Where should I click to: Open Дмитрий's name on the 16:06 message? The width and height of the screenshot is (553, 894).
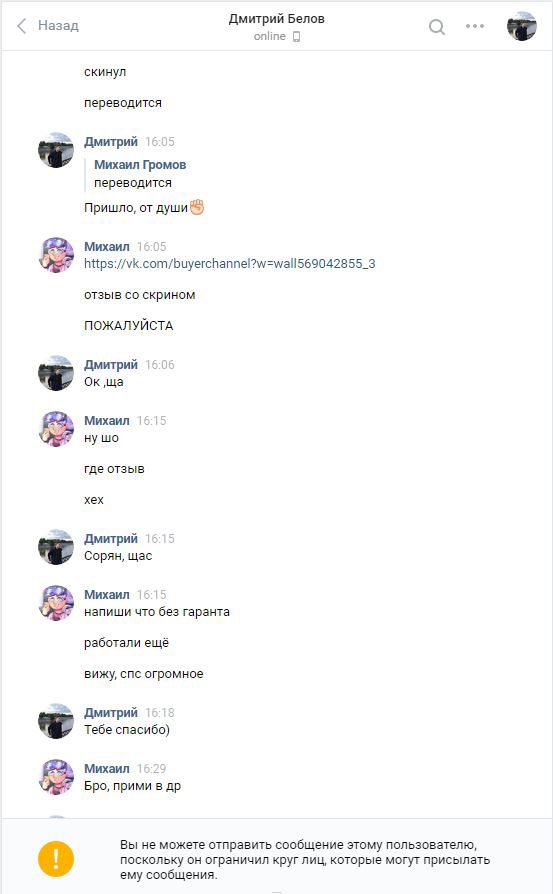111,364
